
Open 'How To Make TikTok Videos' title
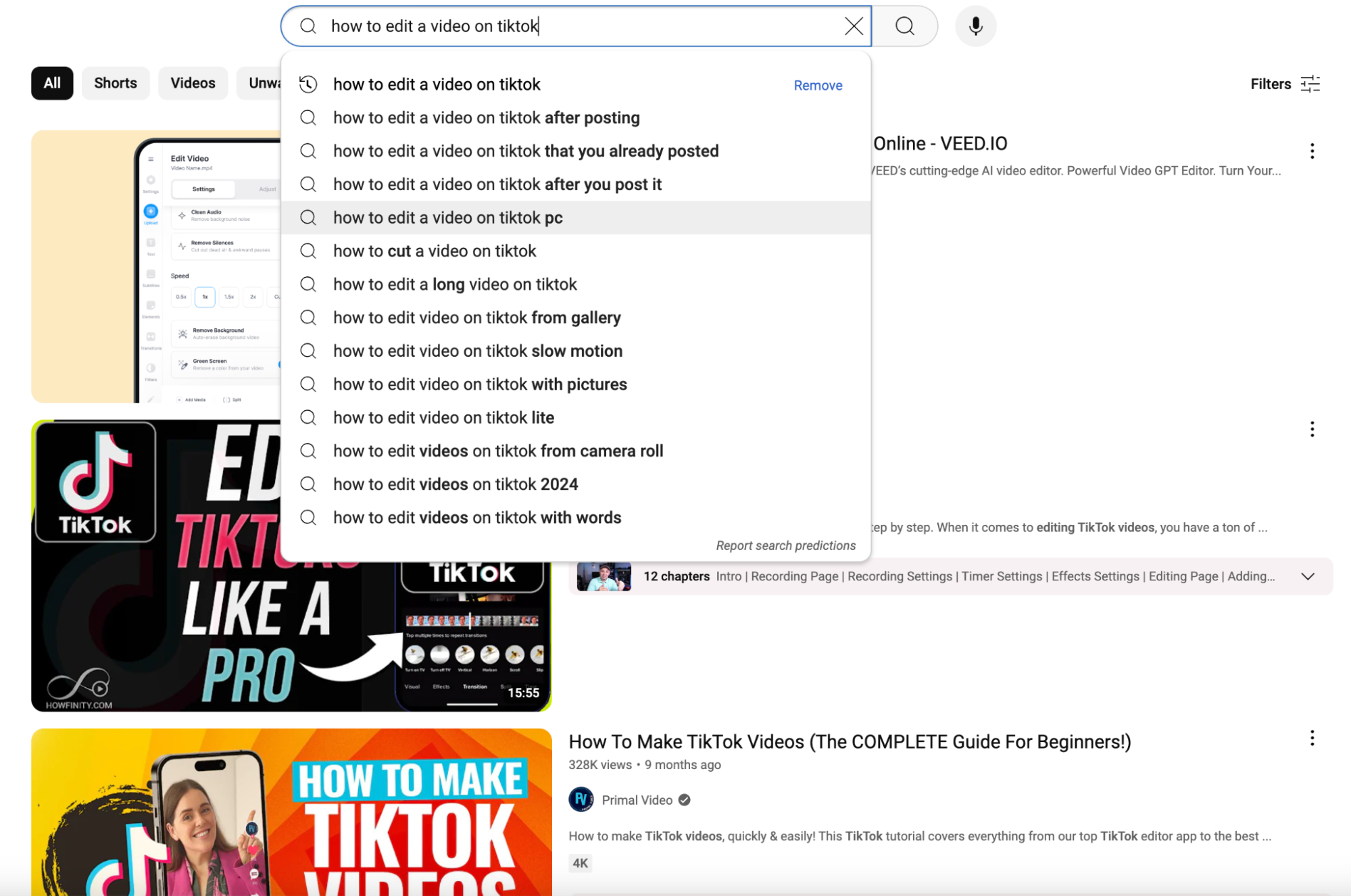tap(850, 742)
